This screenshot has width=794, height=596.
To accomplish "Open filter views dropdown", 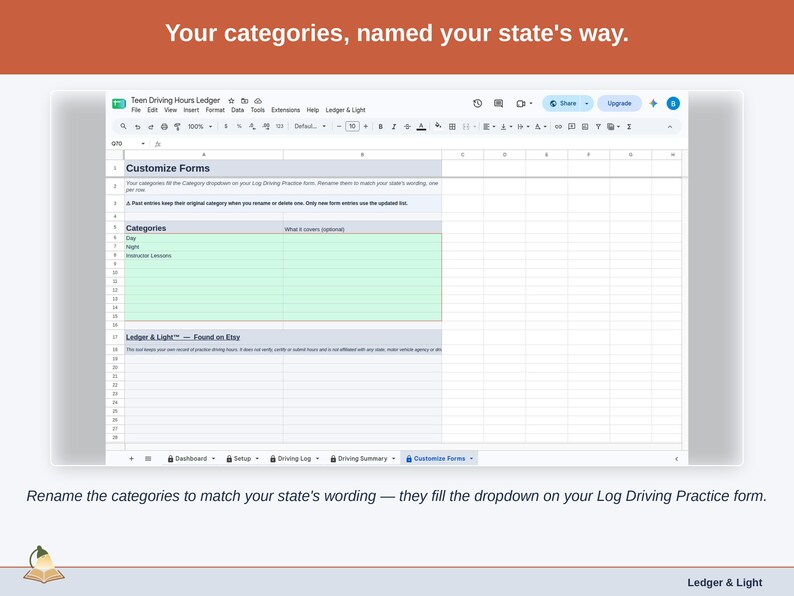I will point(613,127).
